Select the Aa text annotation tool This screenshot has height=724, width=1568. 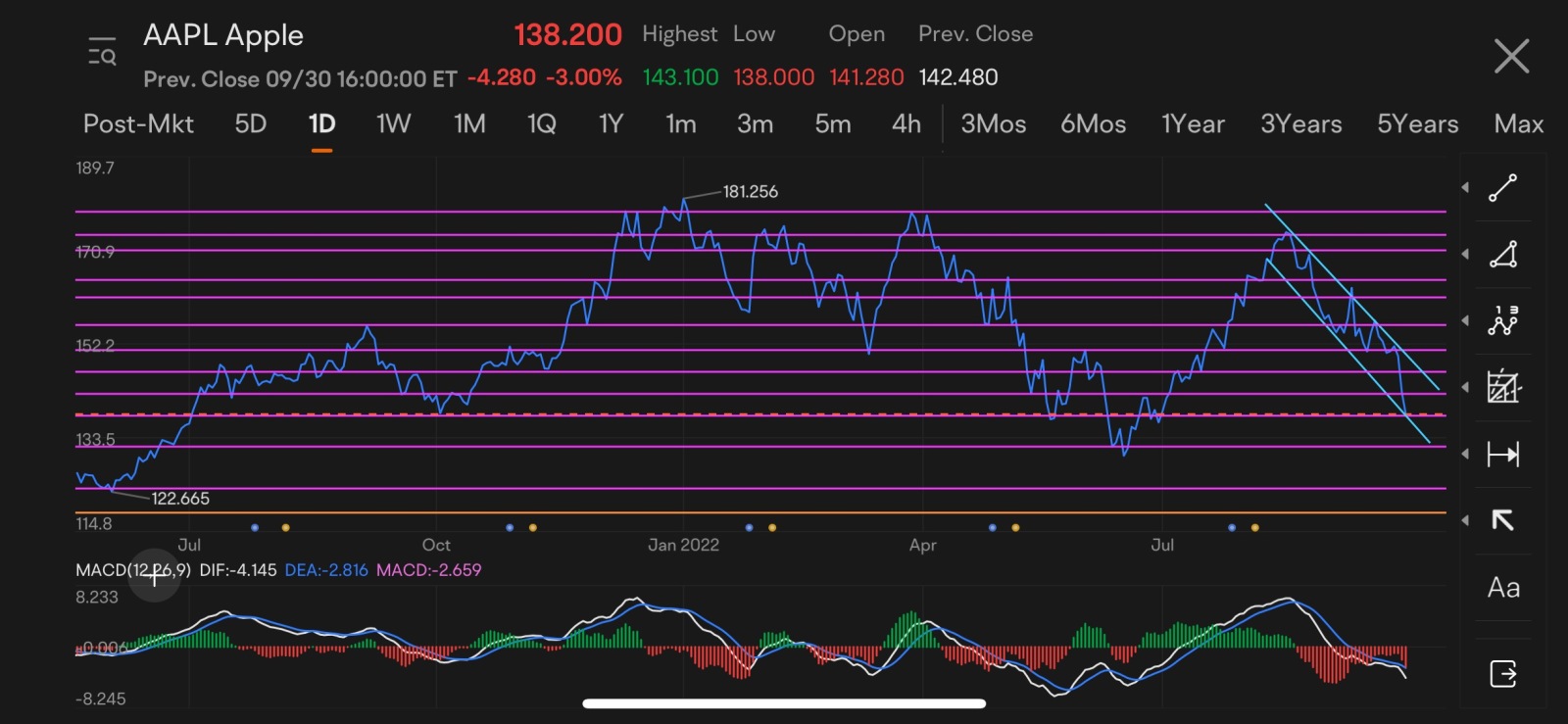tap(1503, 588)
